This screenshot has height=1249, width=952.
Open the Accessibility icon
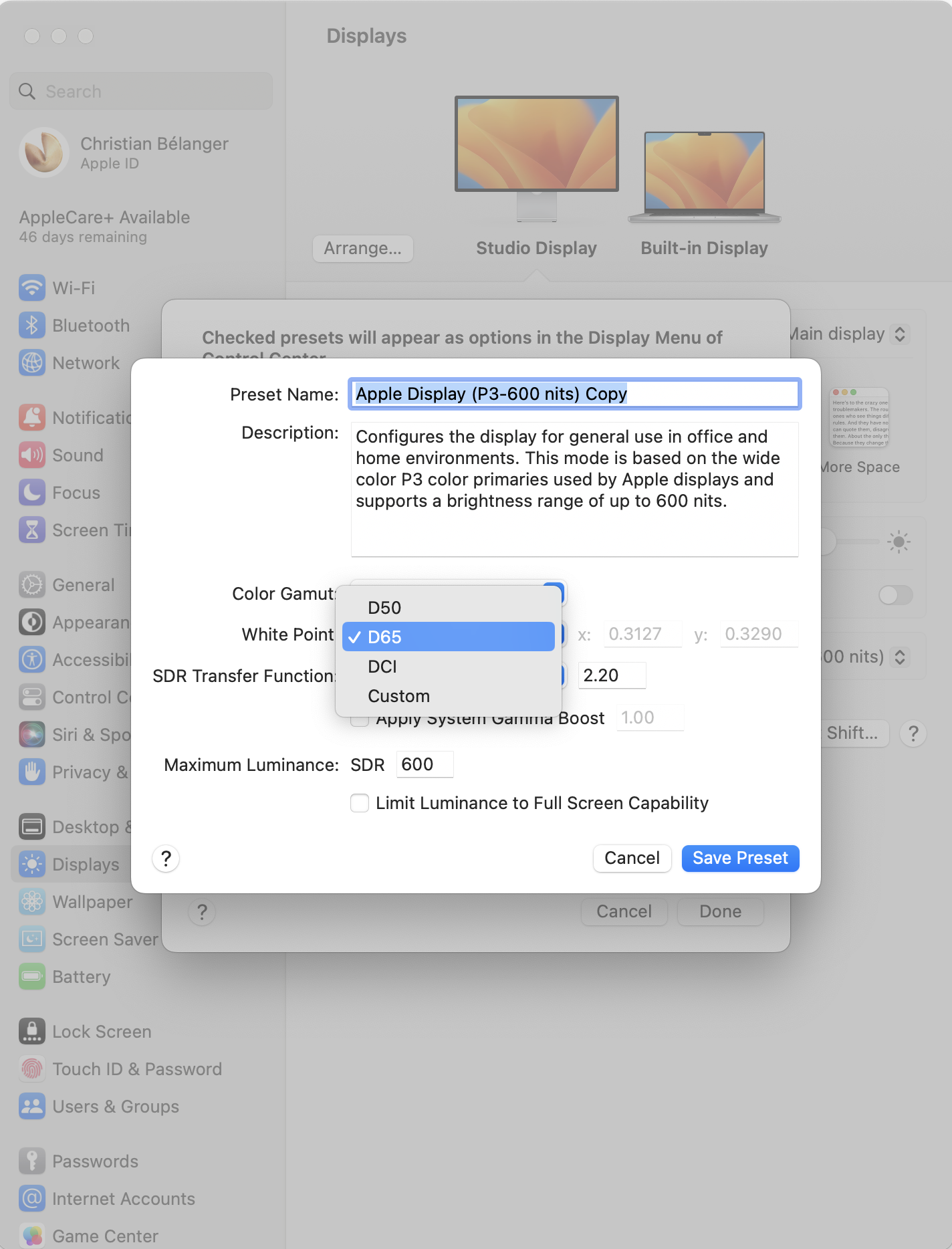click(32, 660)
